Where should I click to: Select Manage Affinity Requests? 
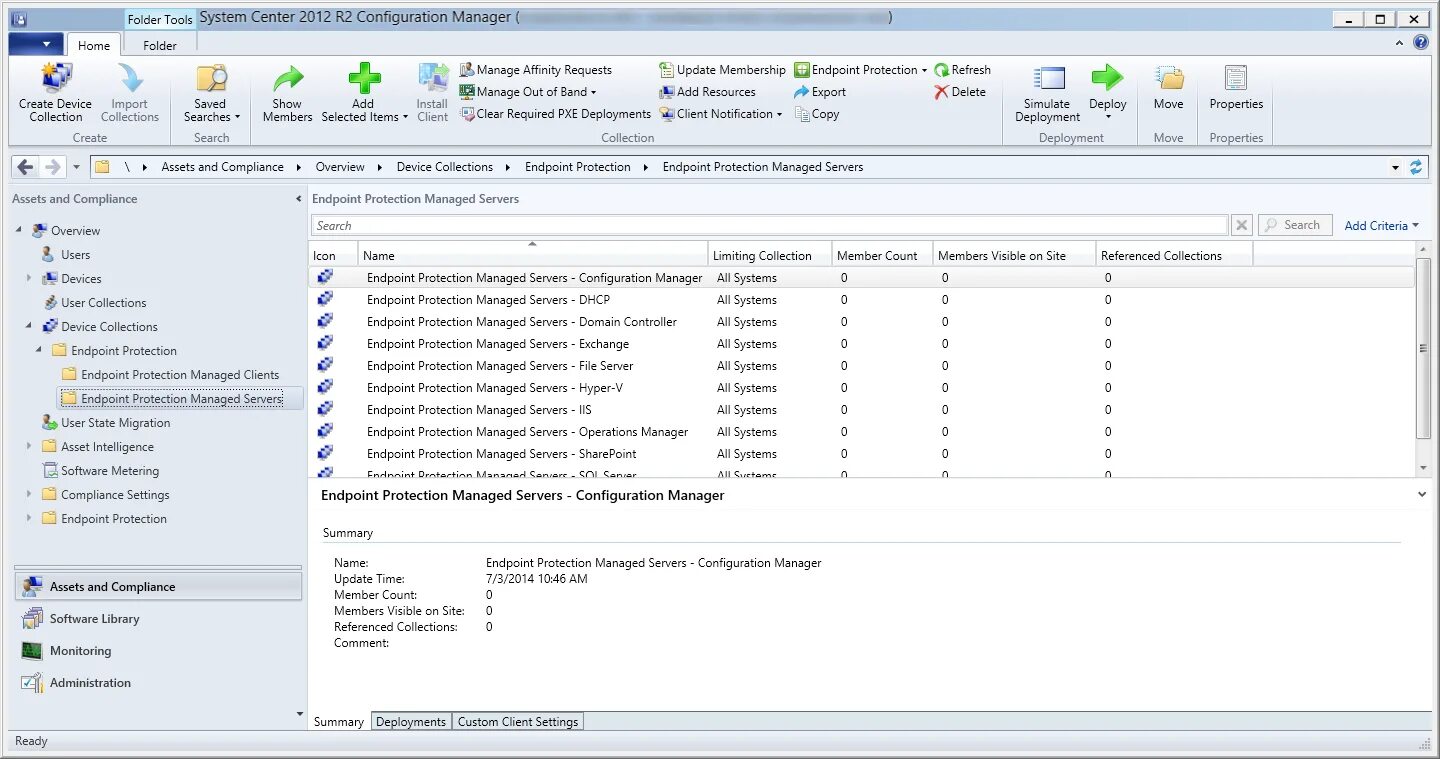click(535, 70)
